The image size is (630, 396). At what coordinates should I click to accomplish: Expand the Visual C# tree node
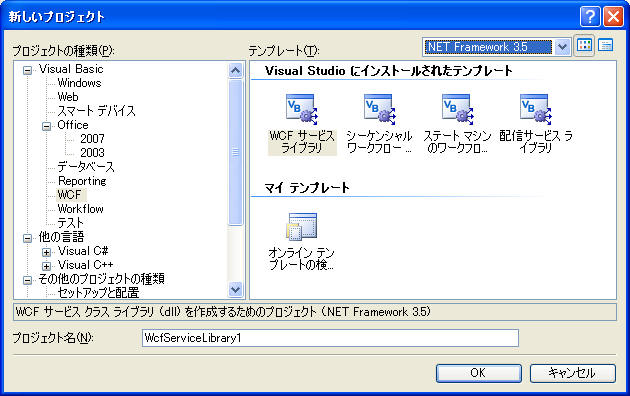pos(47,252)
